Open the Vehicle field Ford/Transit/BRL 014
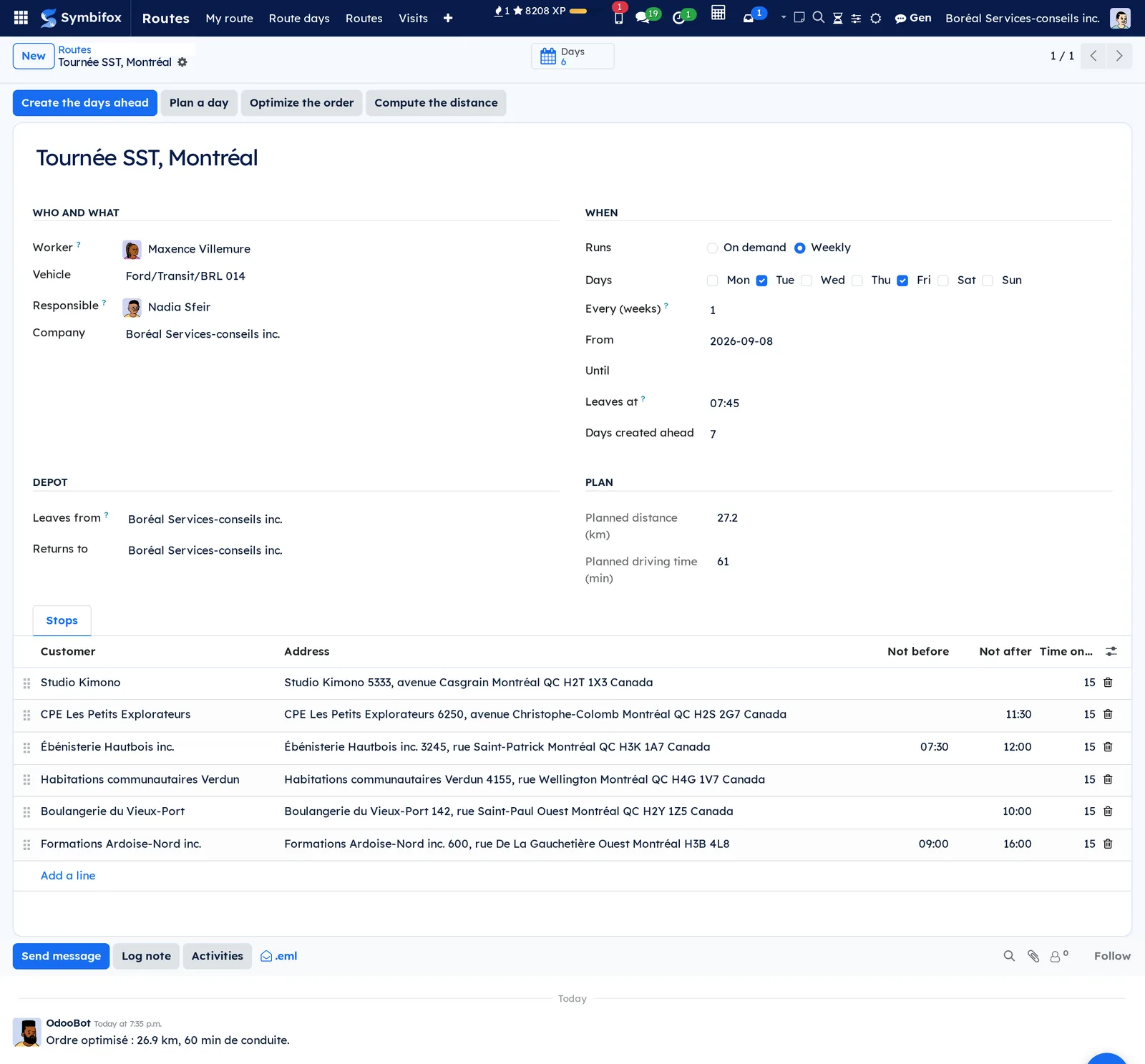This screenshot has width=1145, height=1064. coord(185,276)
